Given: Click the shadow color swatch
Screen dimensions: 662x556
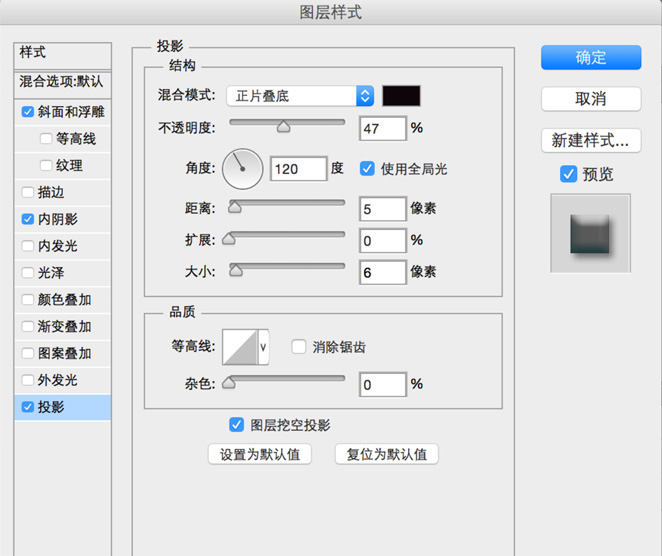Looking at the screenshot, I should point(402,96).
